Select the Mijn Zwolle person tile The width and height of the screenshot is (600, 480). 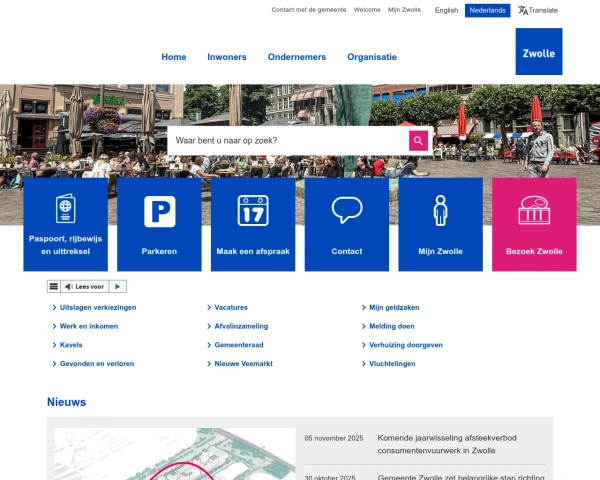coord(440,224)
